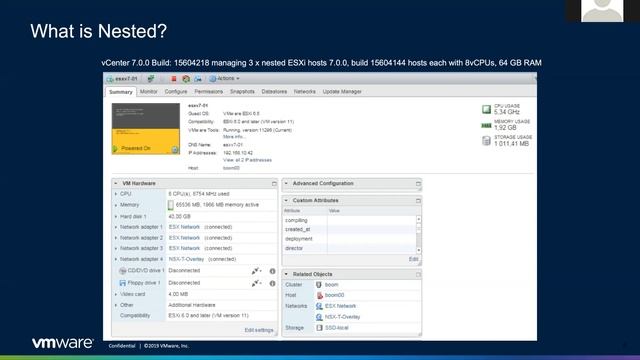Click the Floppy drive connect plug icon
640x360 pixels.
[x=256, y=283]
